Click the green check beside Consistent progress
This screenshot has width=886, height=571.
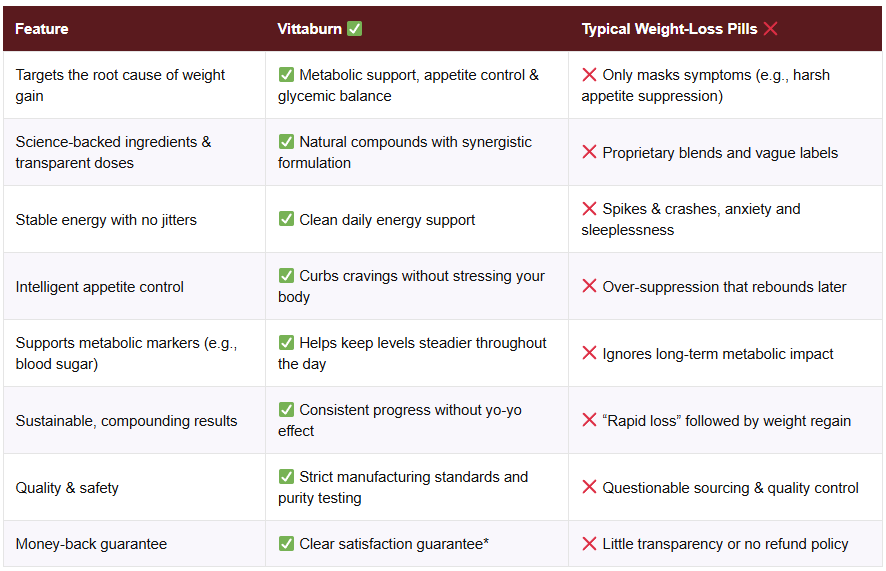point(286,410)
